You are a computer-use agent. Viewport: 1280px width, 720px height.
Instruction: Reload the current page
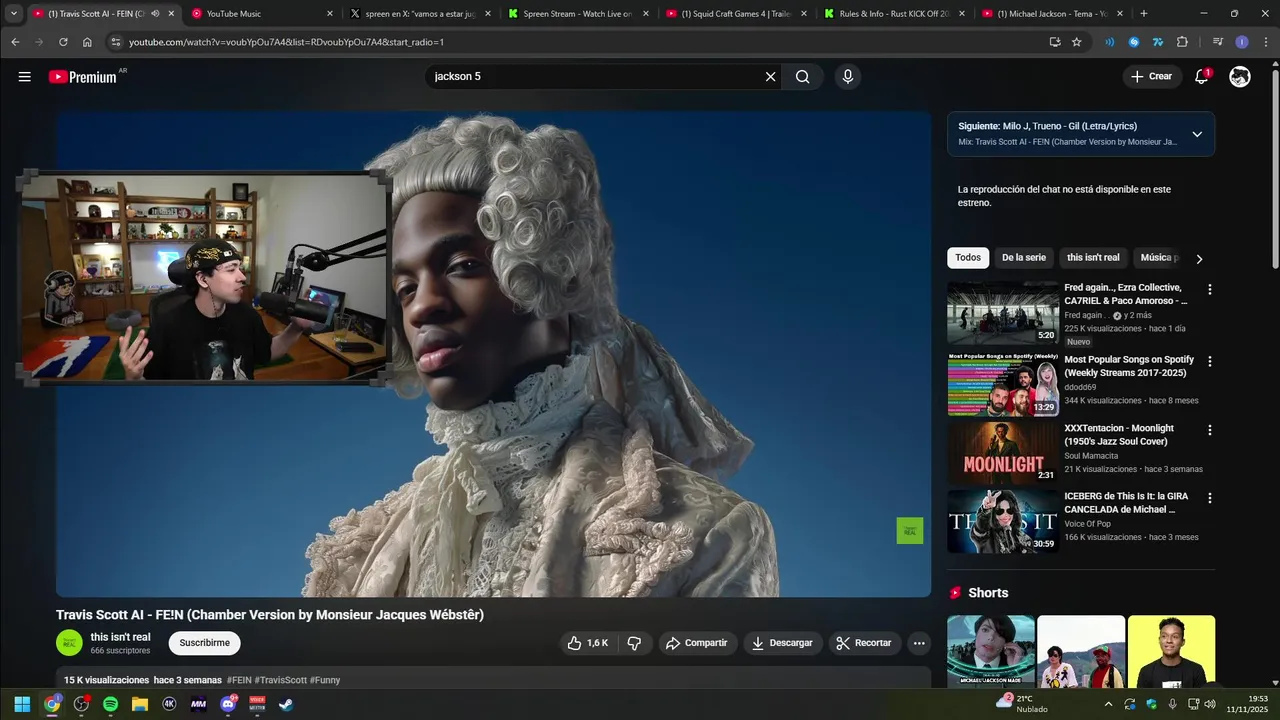click(63, 42)
